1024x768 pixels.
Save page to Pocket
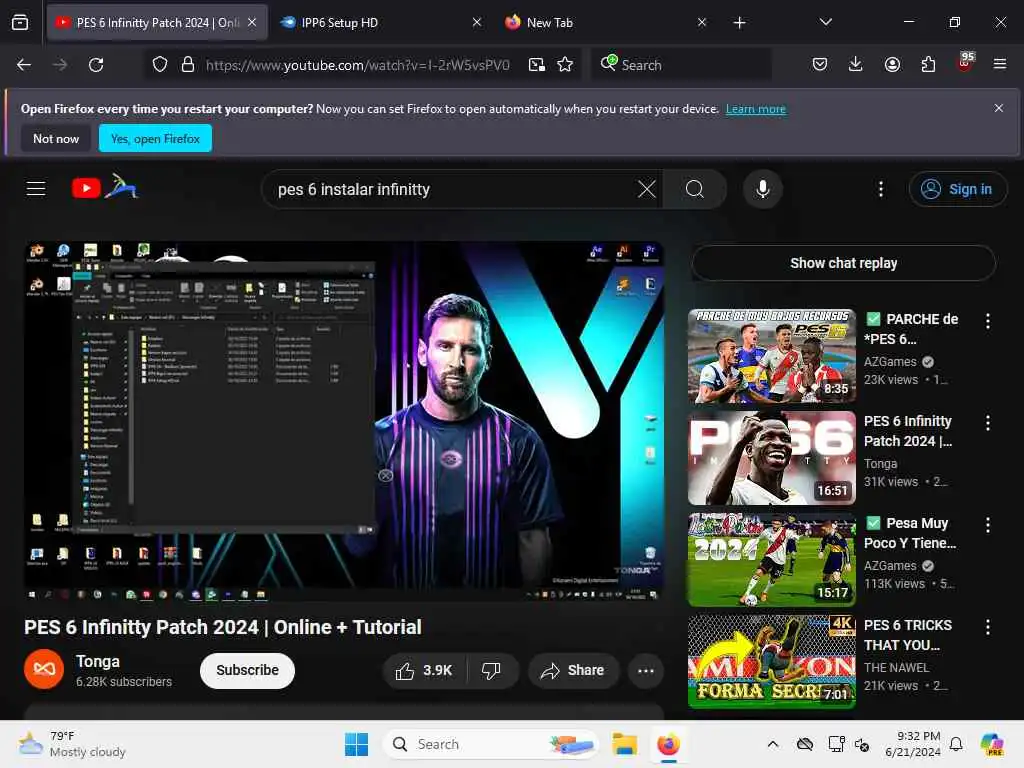[820, 65]
